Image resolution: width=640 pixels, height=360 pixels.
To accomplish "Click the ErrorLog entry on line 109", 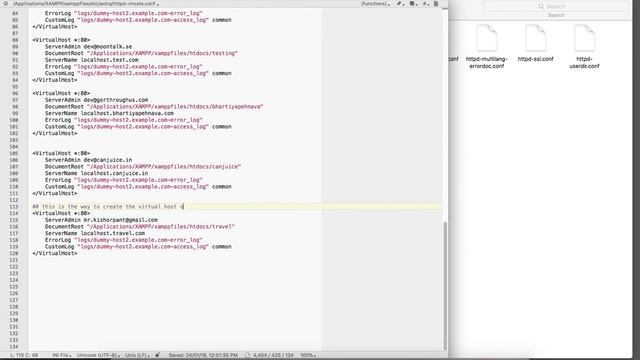I will [x=124, y=180].
